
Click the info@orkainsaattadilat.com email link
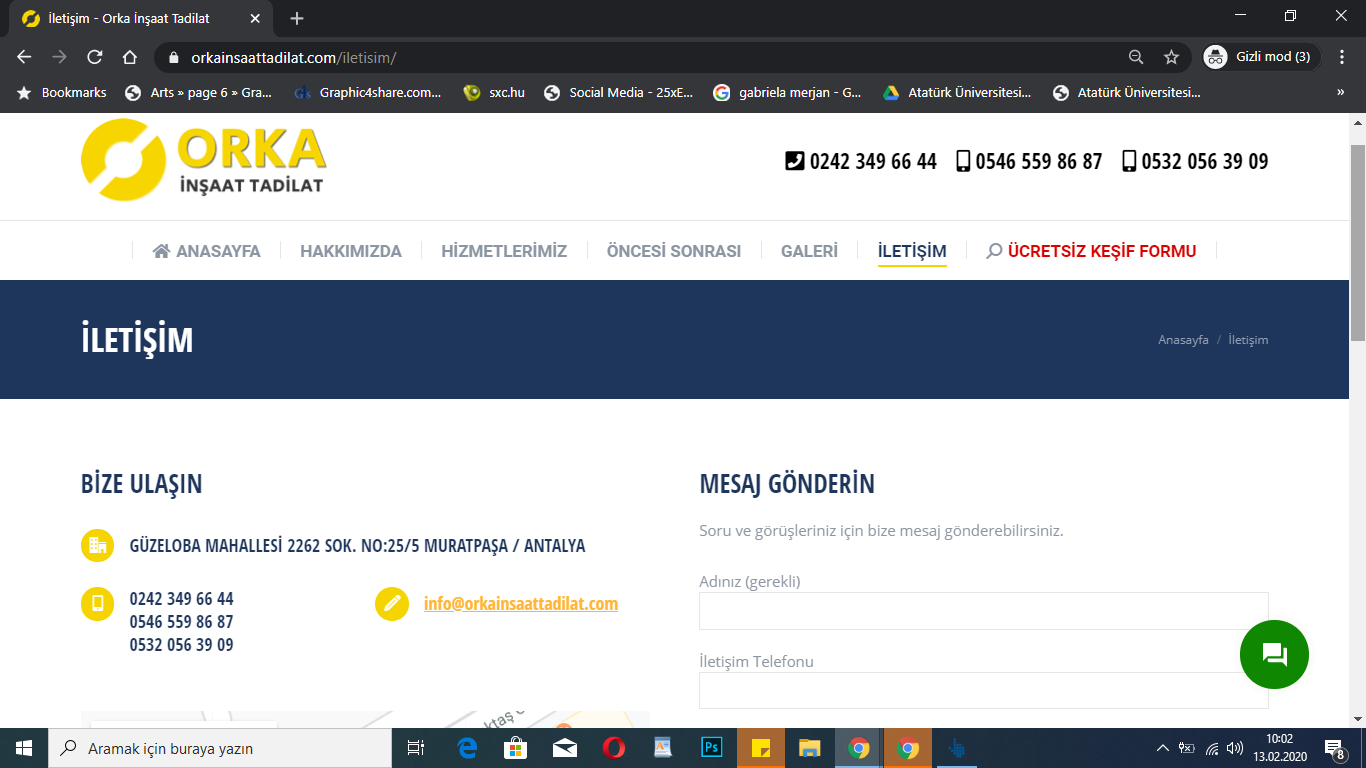point(521,604)
